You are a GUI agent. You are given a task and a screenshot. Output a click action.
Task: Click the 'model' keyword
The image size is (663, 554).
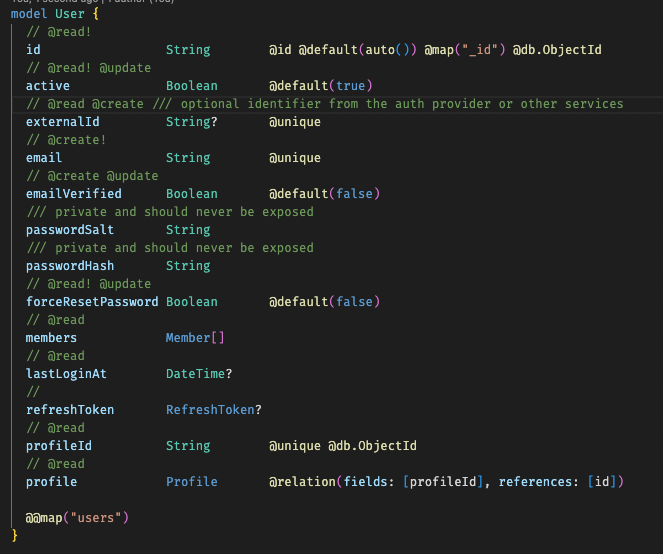click(29, 14)
